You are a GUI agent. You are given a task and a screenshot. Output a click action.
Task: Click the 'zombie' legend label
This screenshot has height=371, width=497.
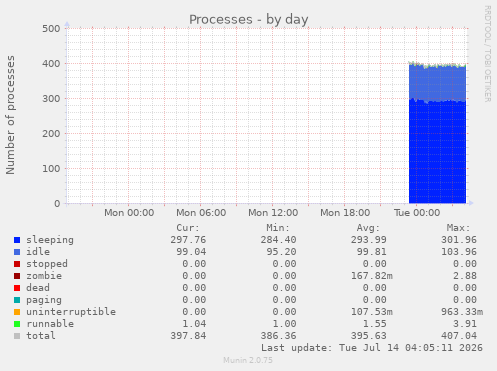point(44,276)
